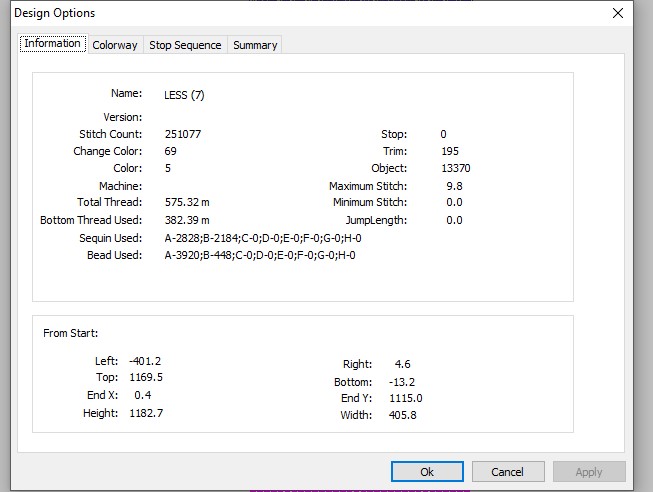Select Maximum Stitch value 9.8
The height and width of the screenshot is (492, 653).
tap(454, 186)
